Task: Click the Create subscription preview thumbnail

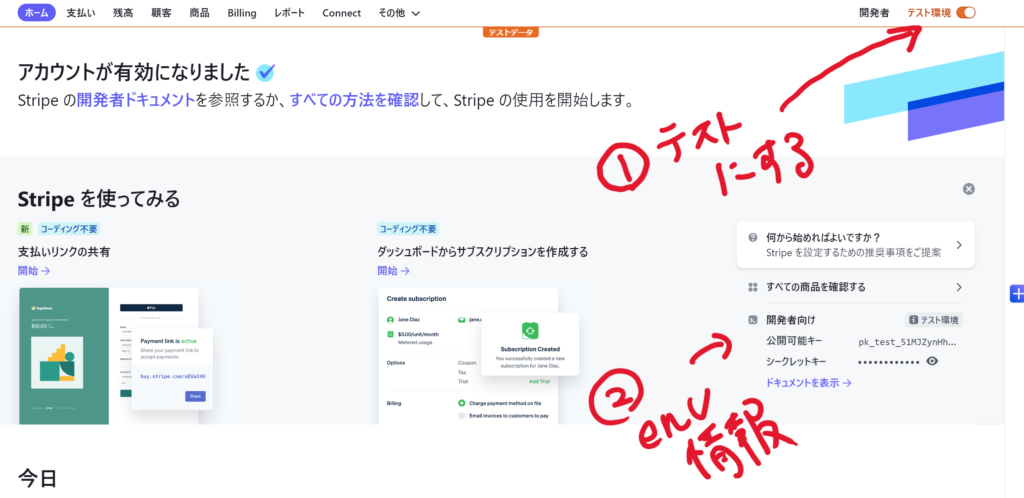Action: coord(479,356)
